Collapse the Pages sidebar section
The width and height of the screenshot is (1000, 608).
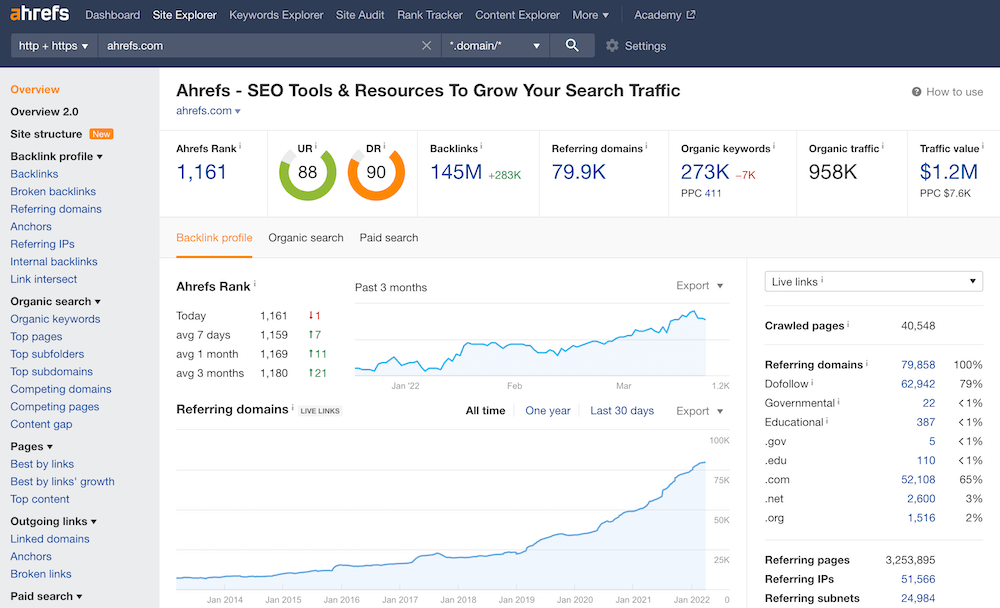(x=31, y=447)
